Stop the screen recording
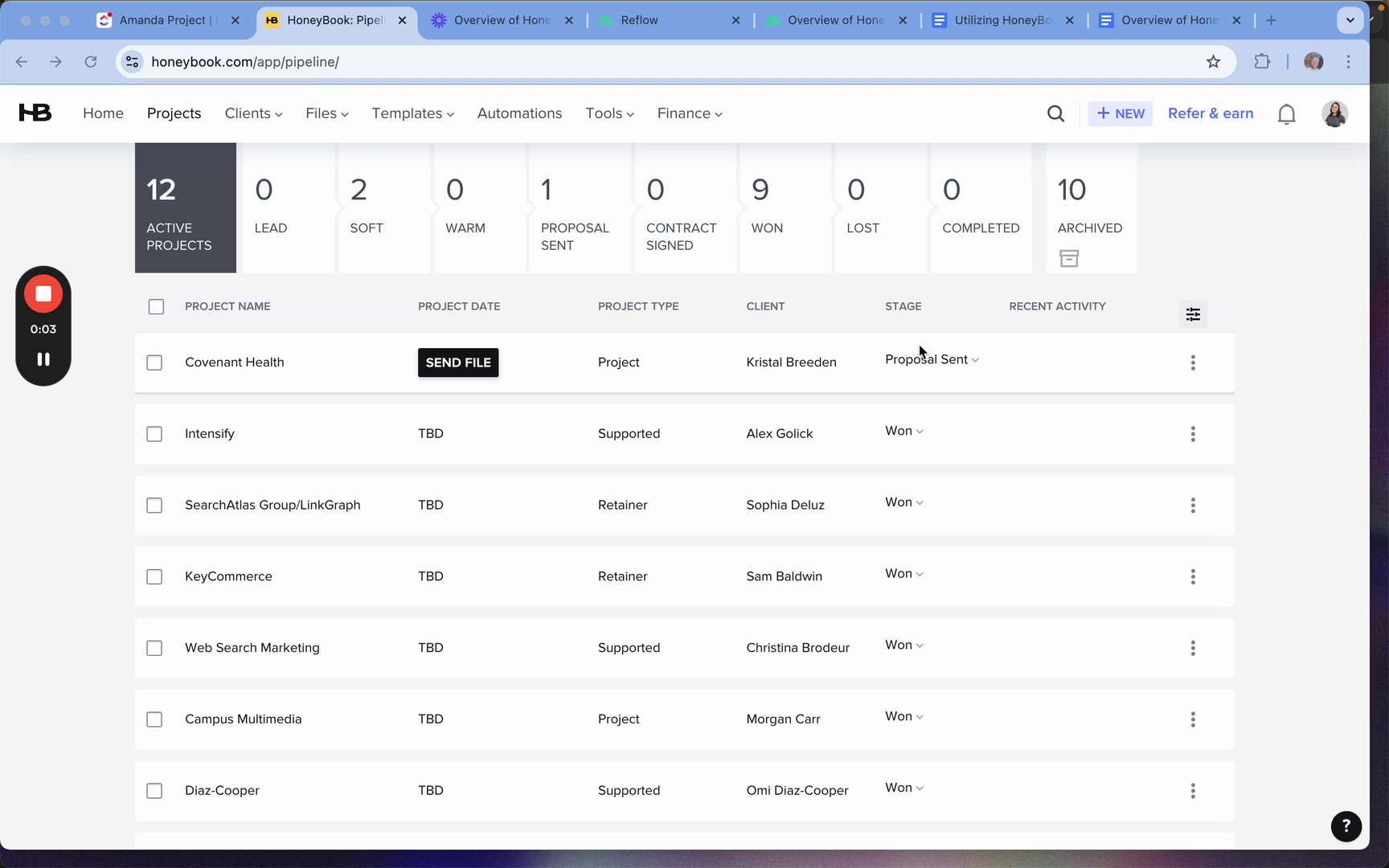 pyautogui.click(x=43, y=294)
